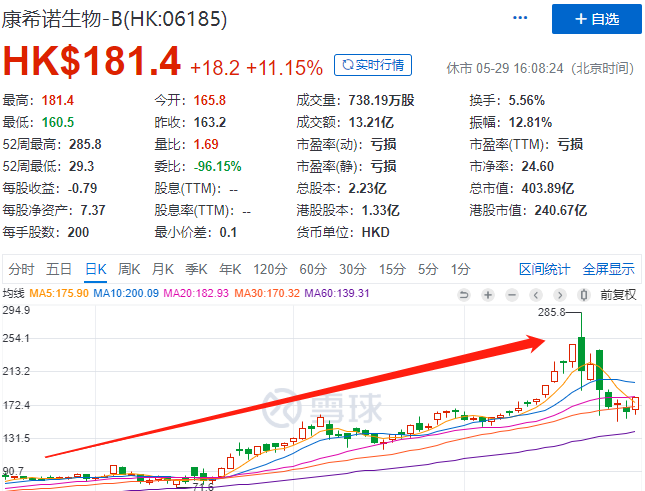The width and height of the screenshot is (645, 491).
Task: Switch to the 1分 chart tab
Action: 460,269
